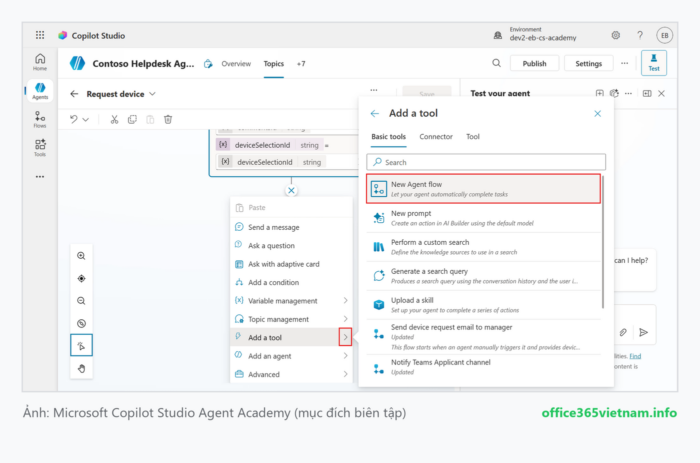The image size is (700, 463).
Task: Select Notify Teams Applicant channel flow
Action: pyautogui.click(x=483, y=367)
